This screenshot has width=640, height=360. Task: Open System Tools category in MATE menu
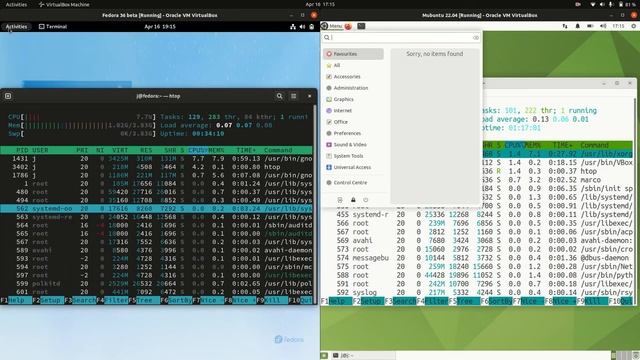pos(353,156)
